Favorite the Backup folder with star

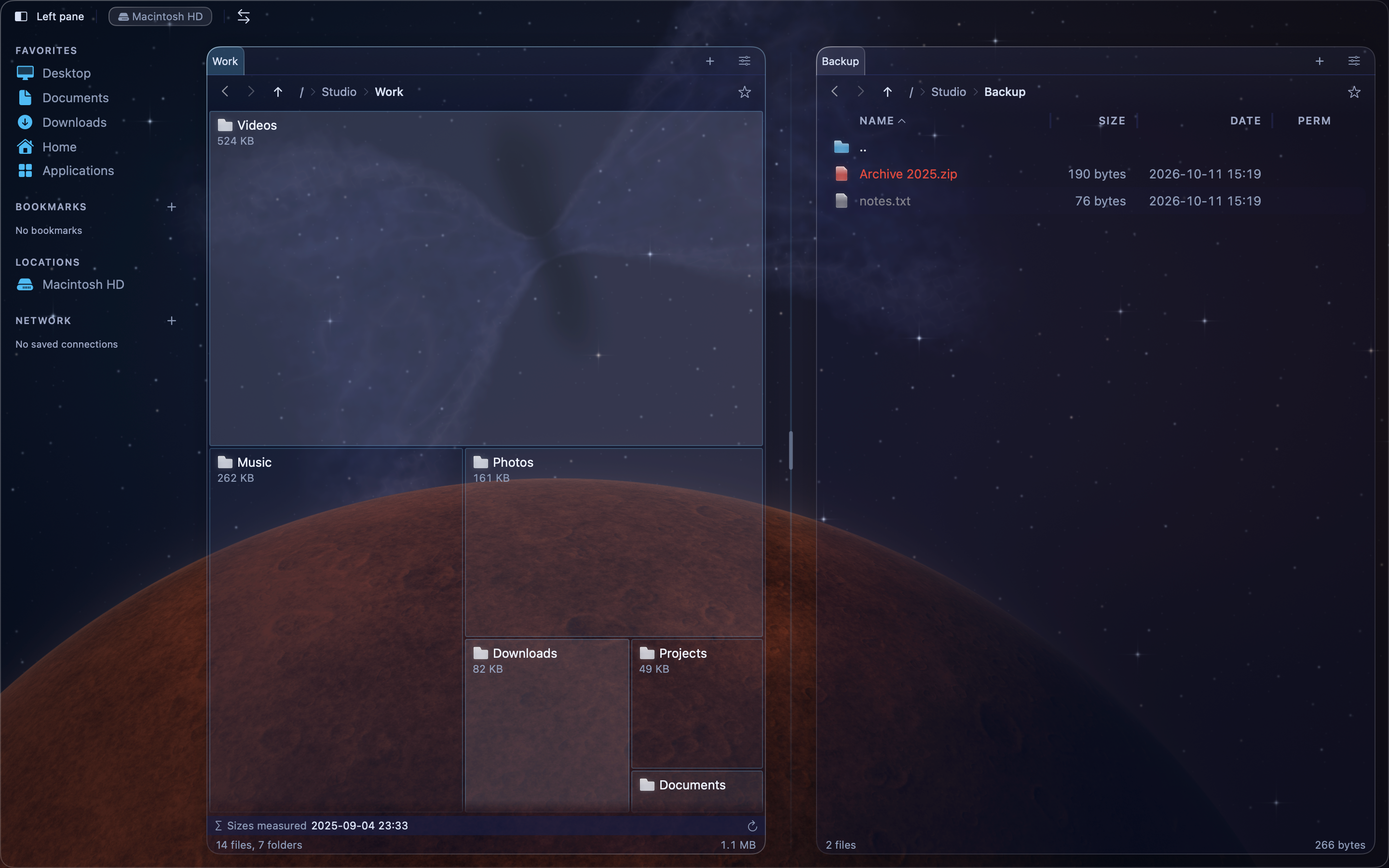pyautogui.click(x=1354, y=92)
